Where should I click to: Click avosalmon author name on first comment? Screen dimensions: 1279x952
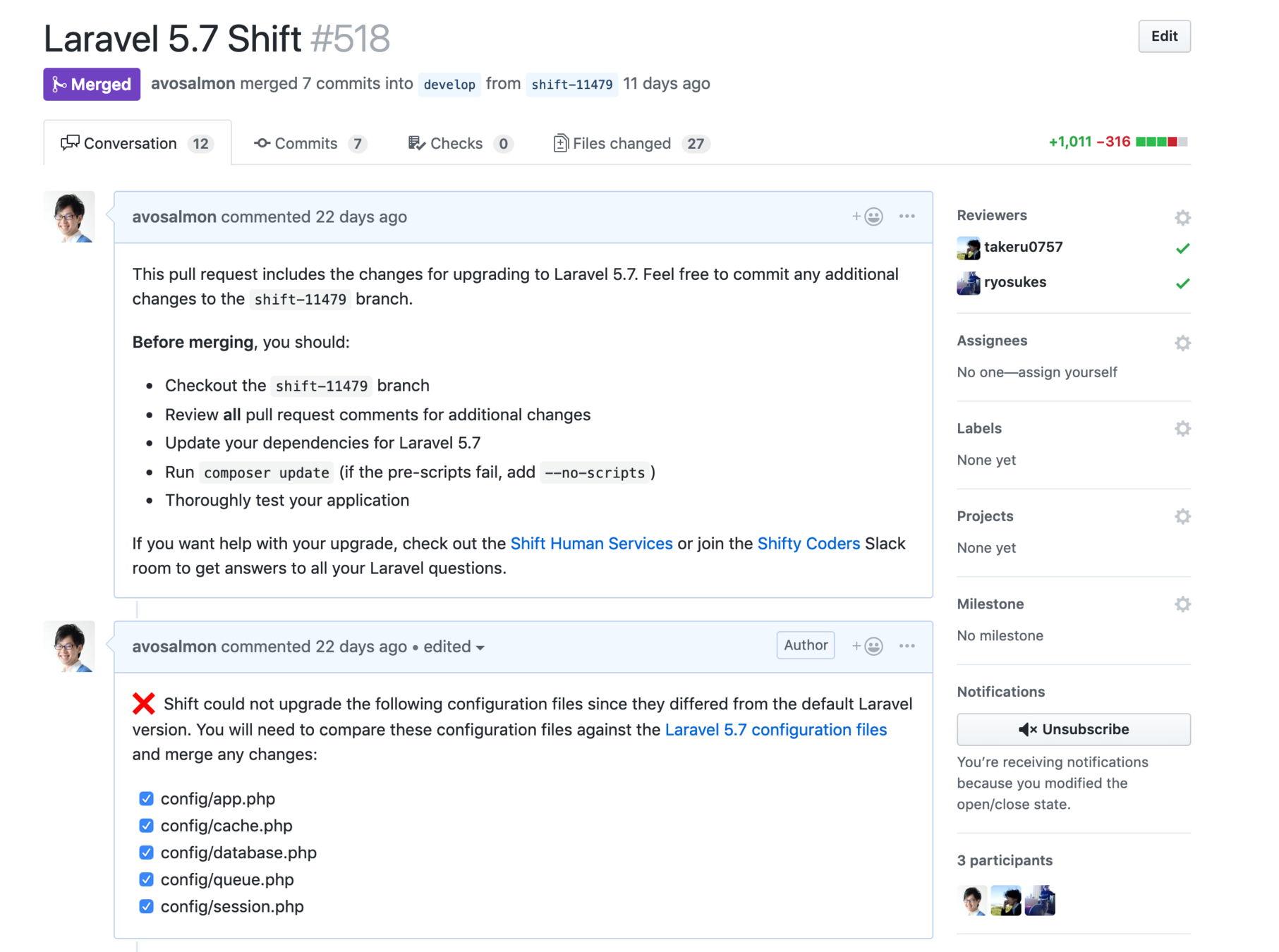[174, 216]
